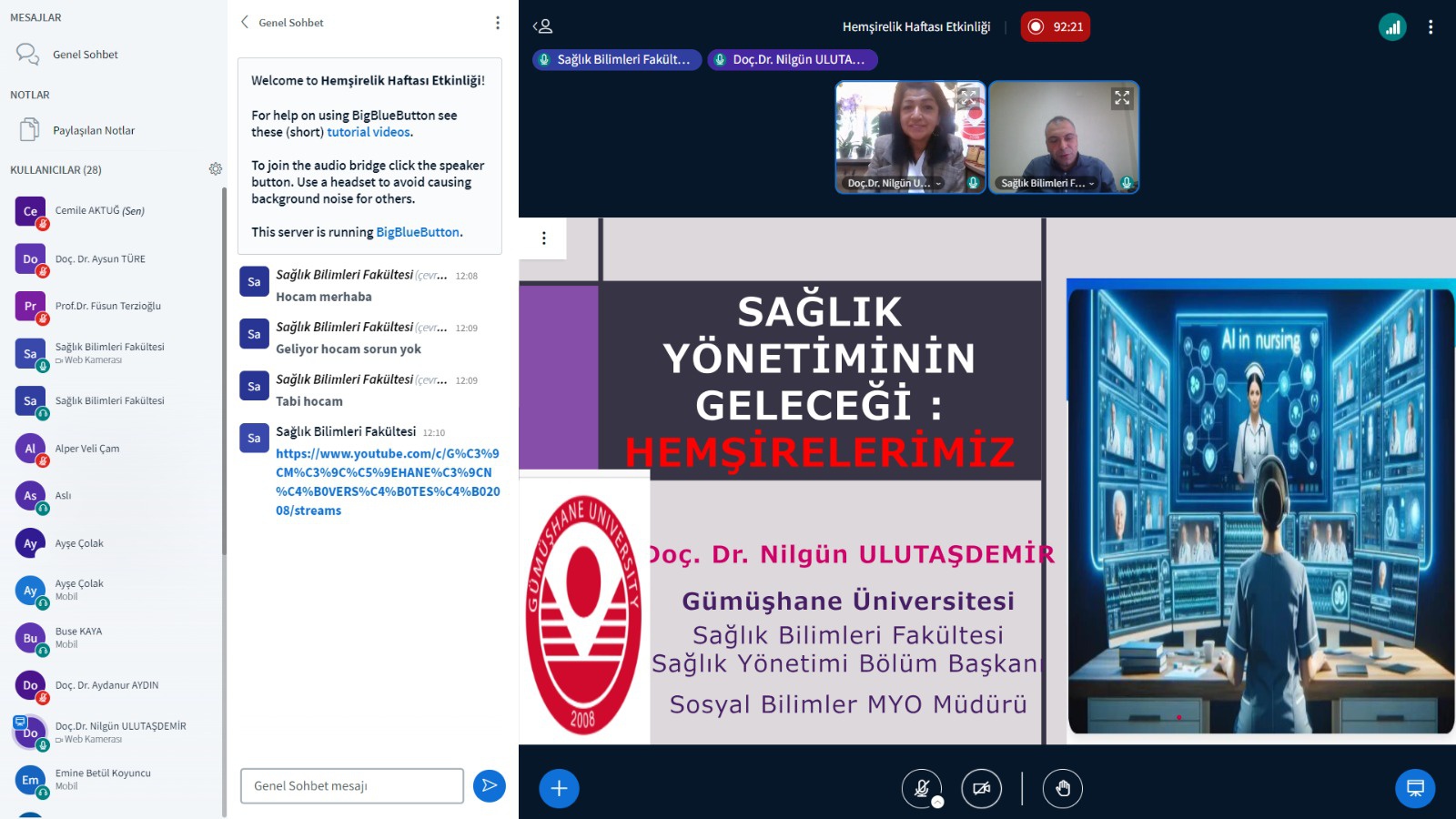Click the users list toggle icon

pyautogui.click(x=542, y=27)
